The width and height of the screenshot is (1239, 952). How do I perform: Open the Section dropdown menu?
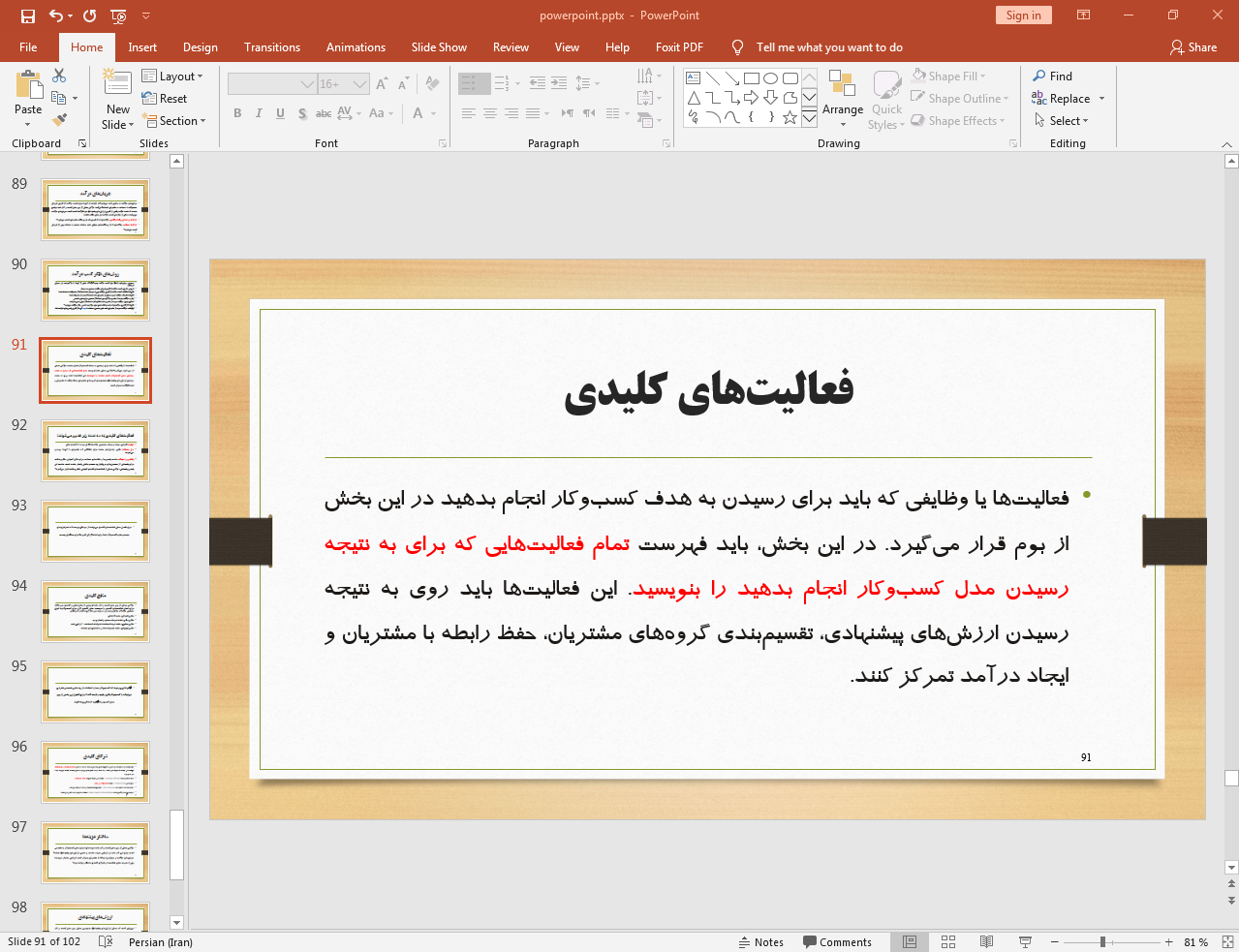pyautogui.click(x=174, y=121)
